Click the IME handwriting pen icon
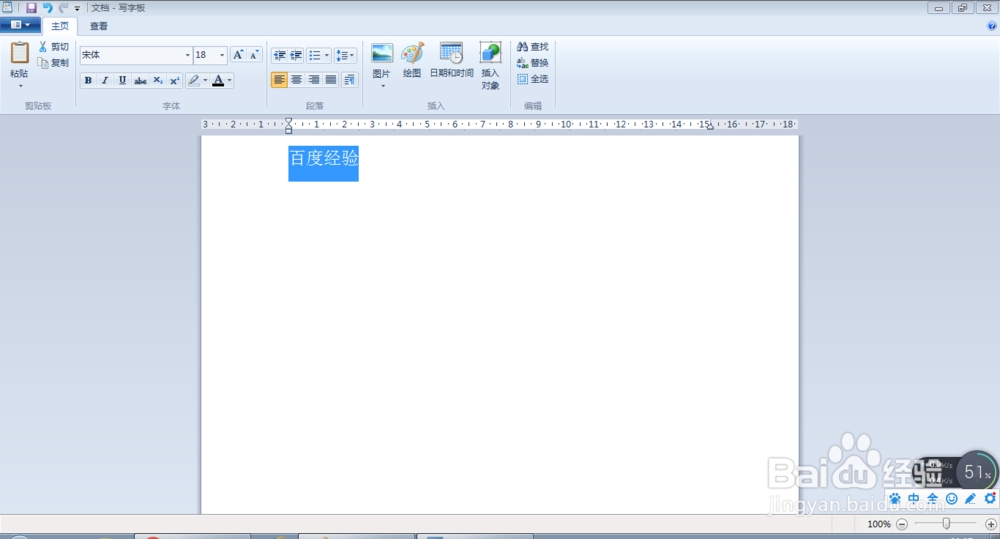 [x=971, y=499]
